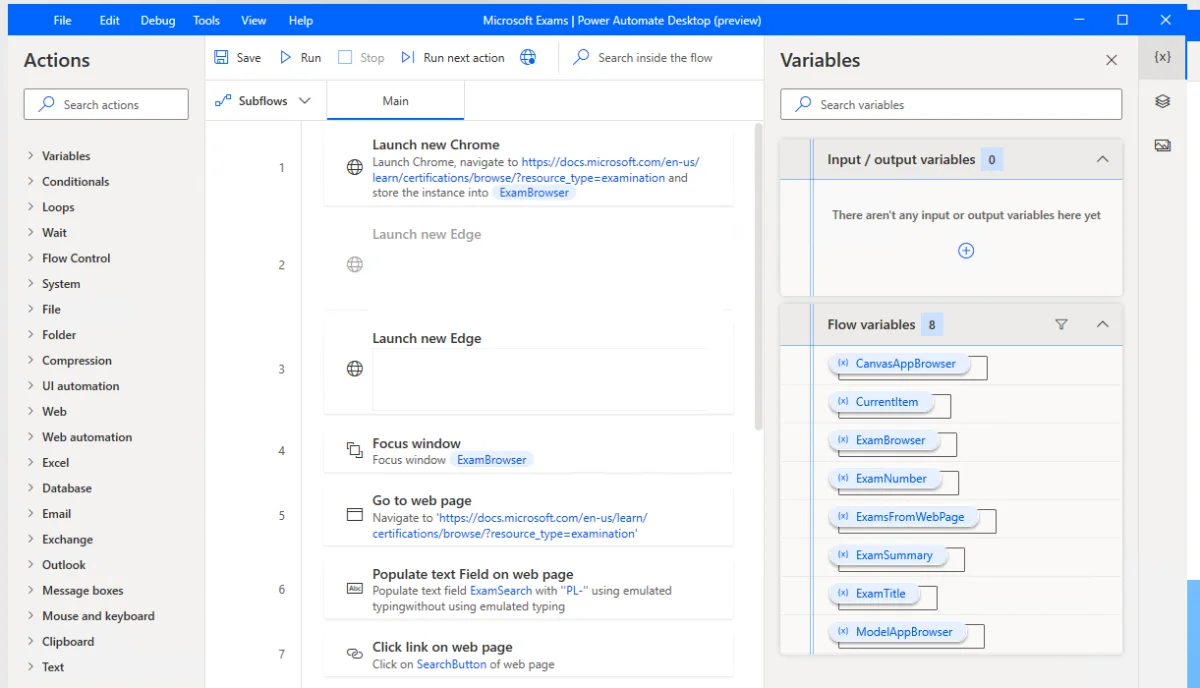Click magnifier in Search variables box
The height and width of the screenshot is (688, 1200).
(x=803, y=104)
